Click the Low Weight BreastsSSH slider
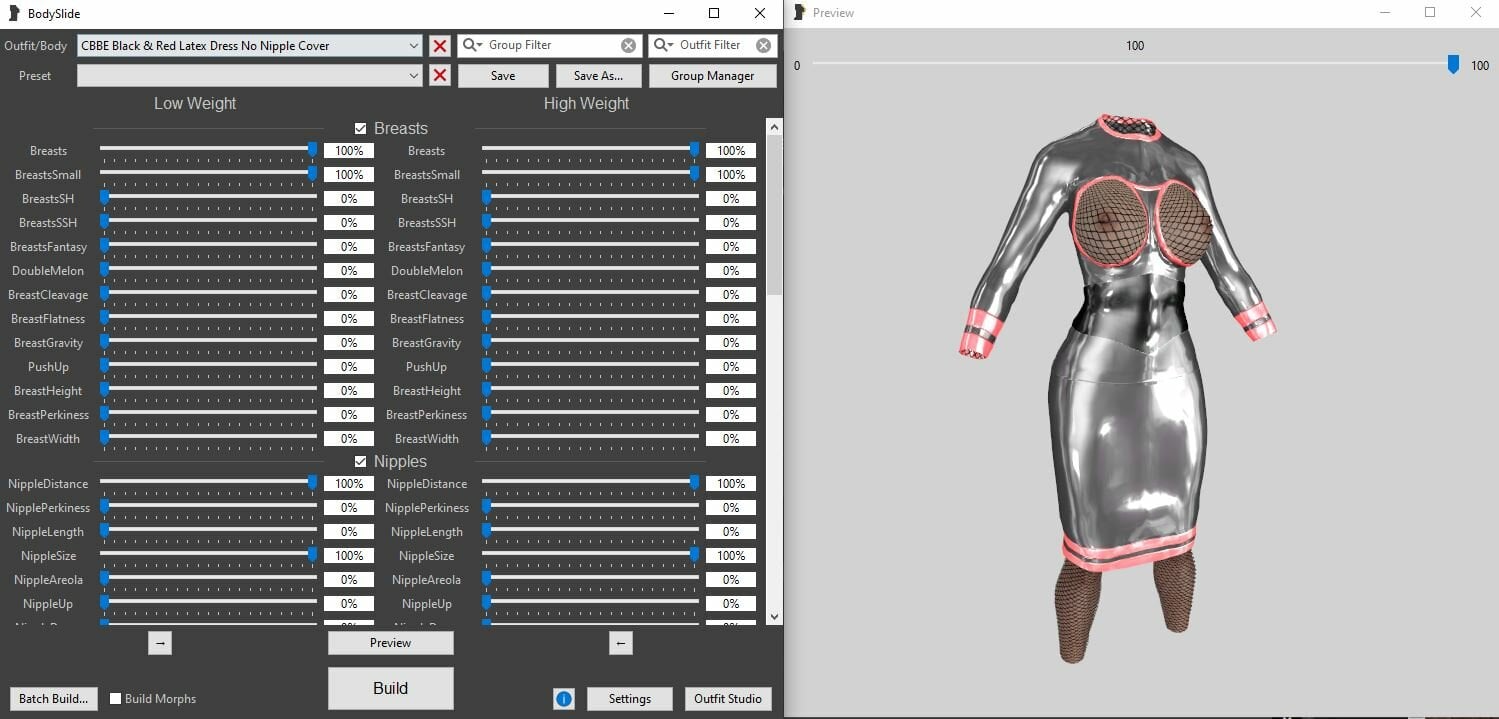The height and width of the screenshot is (719, 1499). point(208,222)
